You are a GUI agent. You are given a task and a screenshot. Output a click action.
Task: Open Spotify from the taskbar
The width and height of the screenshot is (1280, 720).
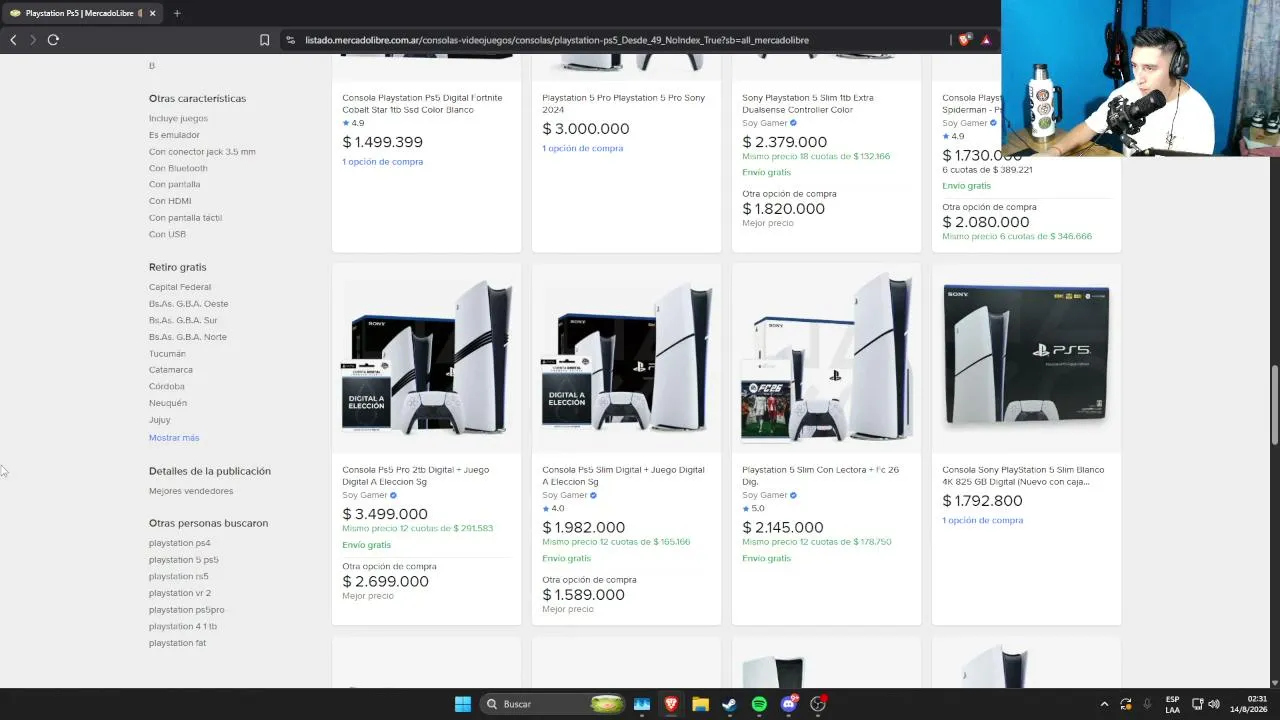coord(759,704)
